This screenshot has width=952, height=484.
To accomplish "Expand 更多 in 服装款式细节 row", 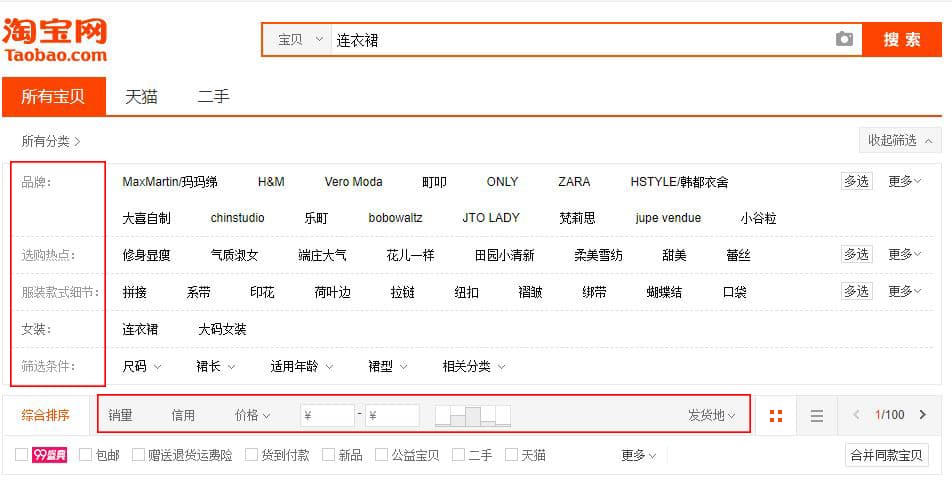I will click(x=905, y=291).
